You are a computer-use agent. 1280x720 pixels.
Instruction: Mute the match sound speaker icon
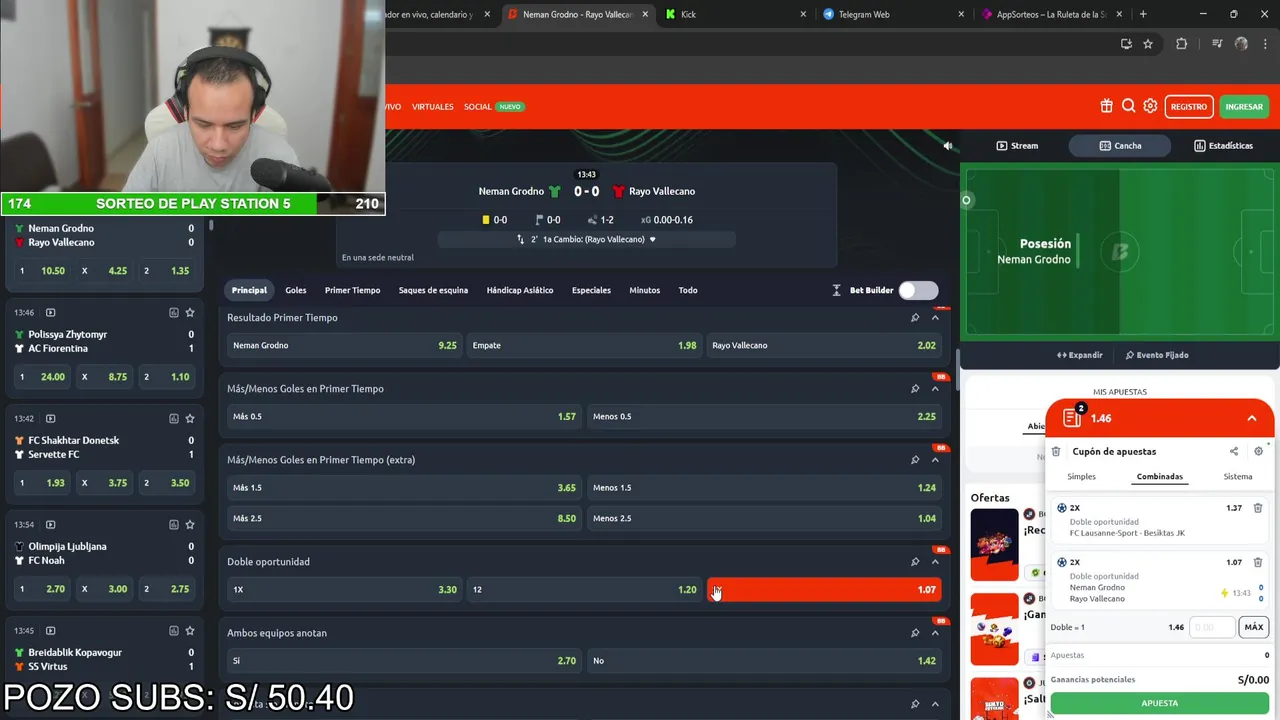coord(948,146)
